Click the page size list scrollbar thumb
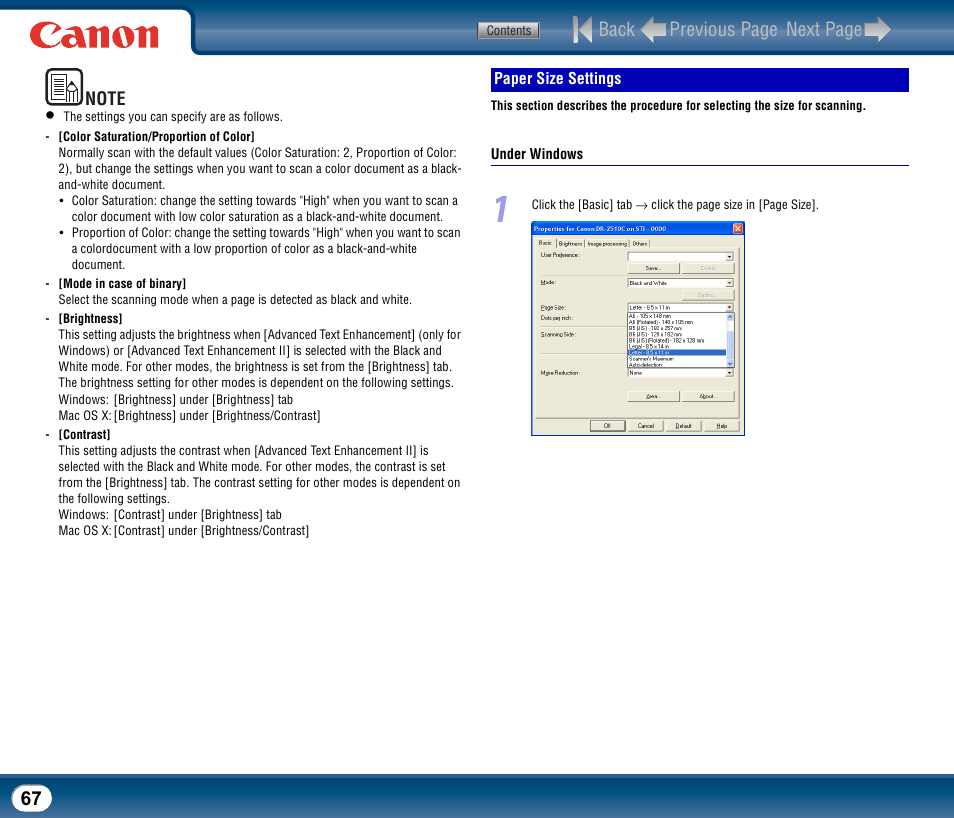Viewport: 954px width, 818px height. tap(730, 346)
